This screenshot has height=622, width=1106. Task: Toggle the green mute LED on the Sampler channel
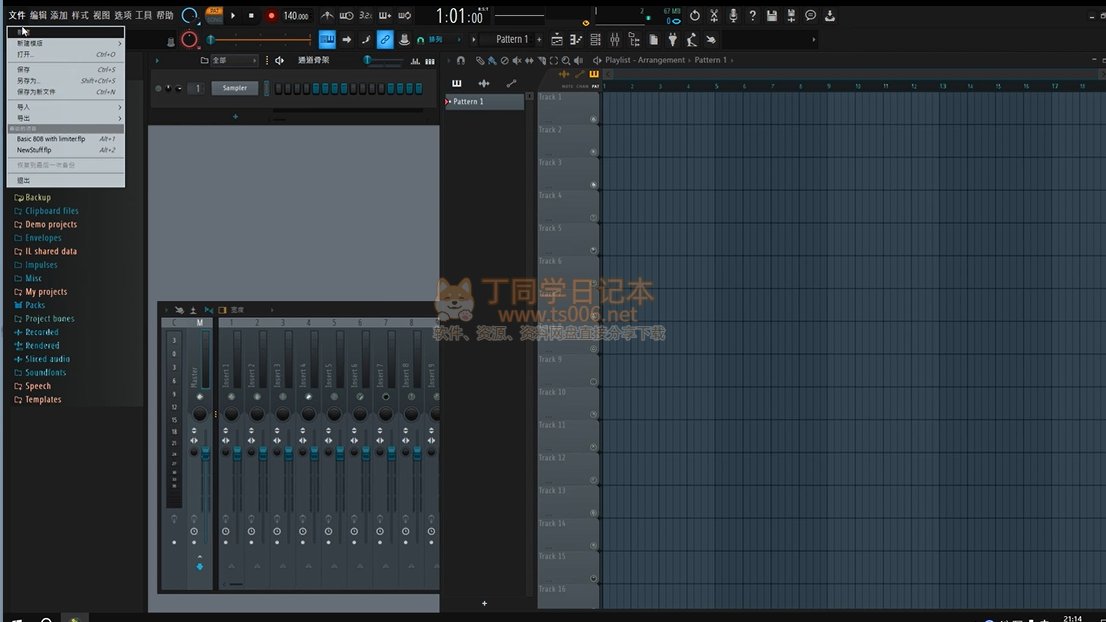tap(158, 88)
